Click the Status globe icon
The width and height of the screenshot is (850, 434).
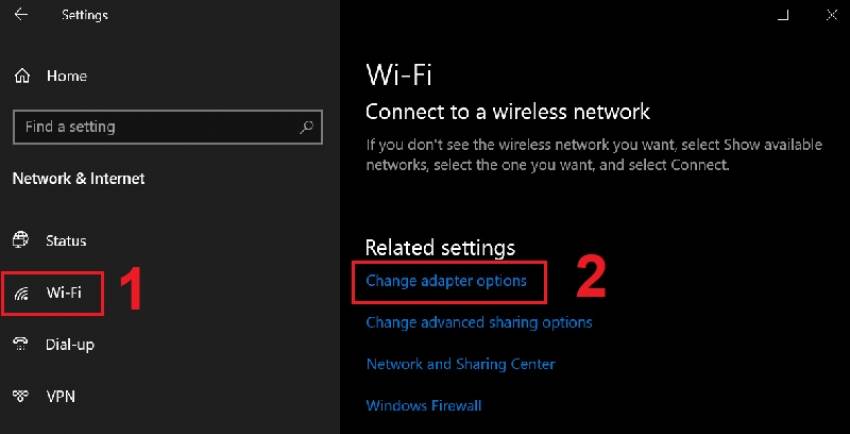pyautogui.click(x=21, y=241)
